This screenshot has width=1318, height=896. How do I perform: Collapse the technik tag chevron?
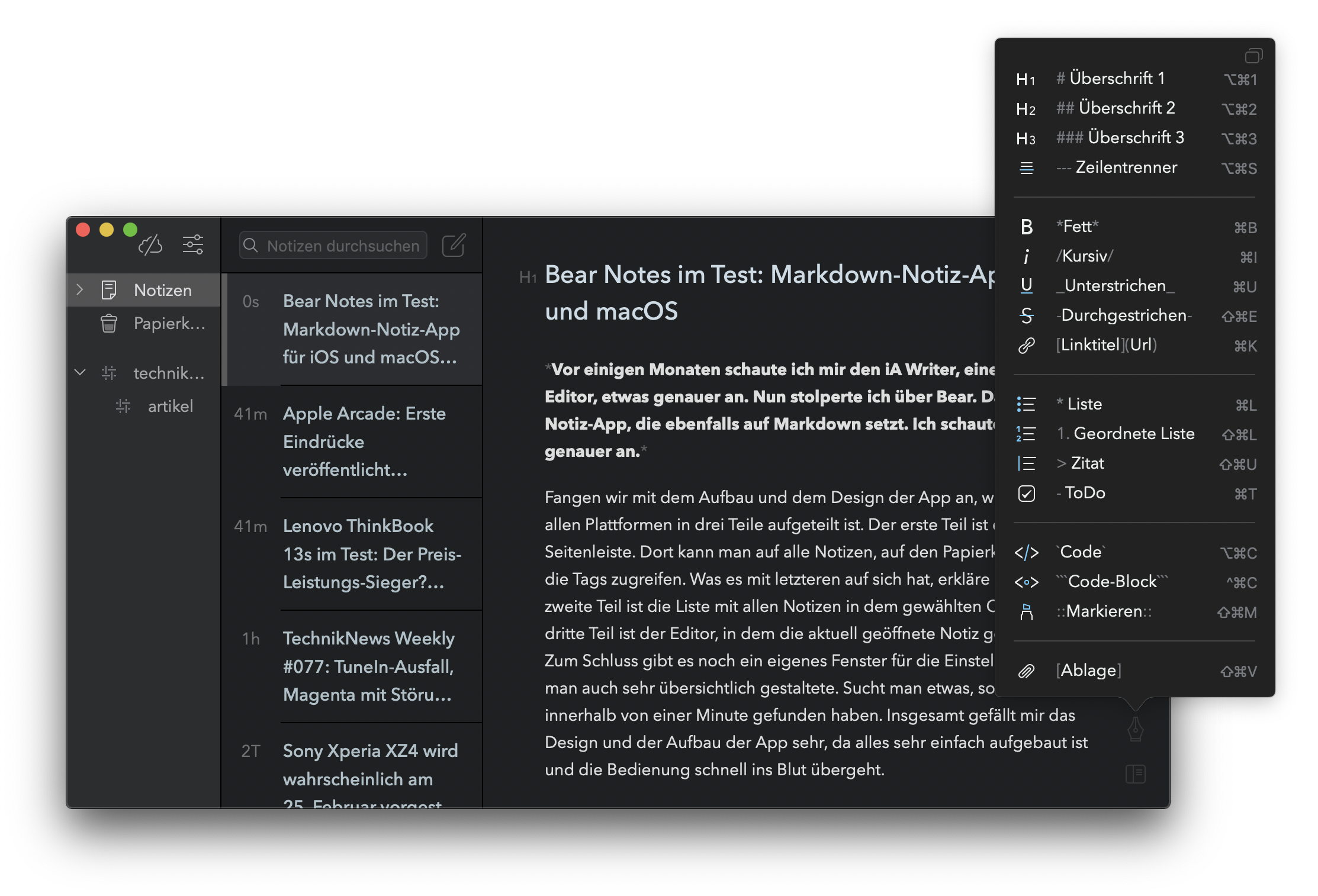pos(80,372)
